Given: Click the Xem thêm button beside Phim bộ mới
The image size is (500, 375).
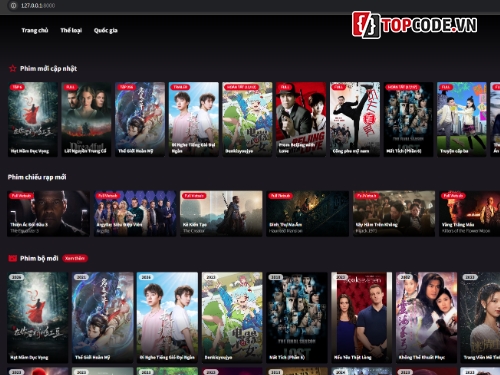Looking at the screenshot, I should tap(75, 258).
